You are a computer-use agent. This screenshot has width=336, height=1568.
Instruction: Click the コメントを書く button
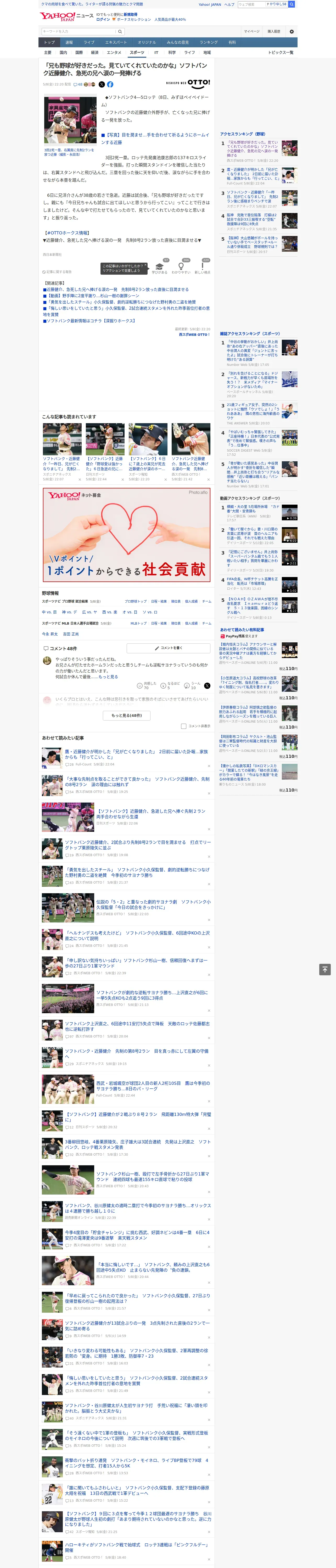168,648
